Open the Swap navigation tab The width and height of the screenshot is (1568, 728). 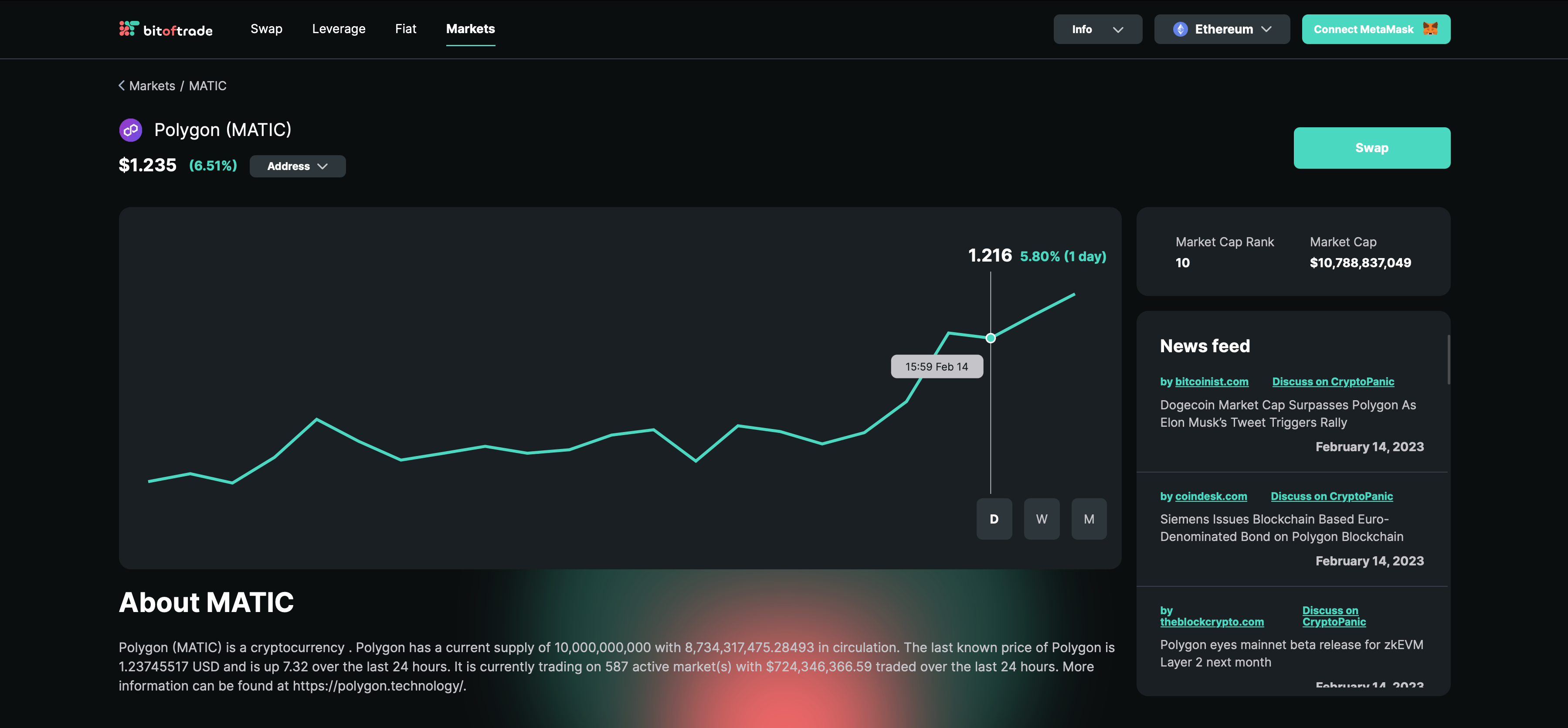(266, 29)
